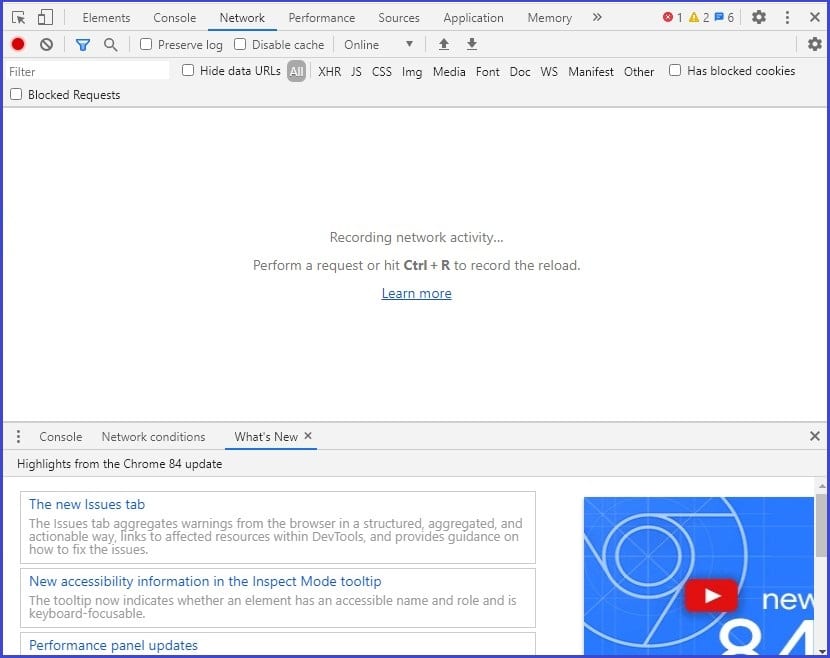Check Has blocked cookies option
830x658 pixels.
675,70
